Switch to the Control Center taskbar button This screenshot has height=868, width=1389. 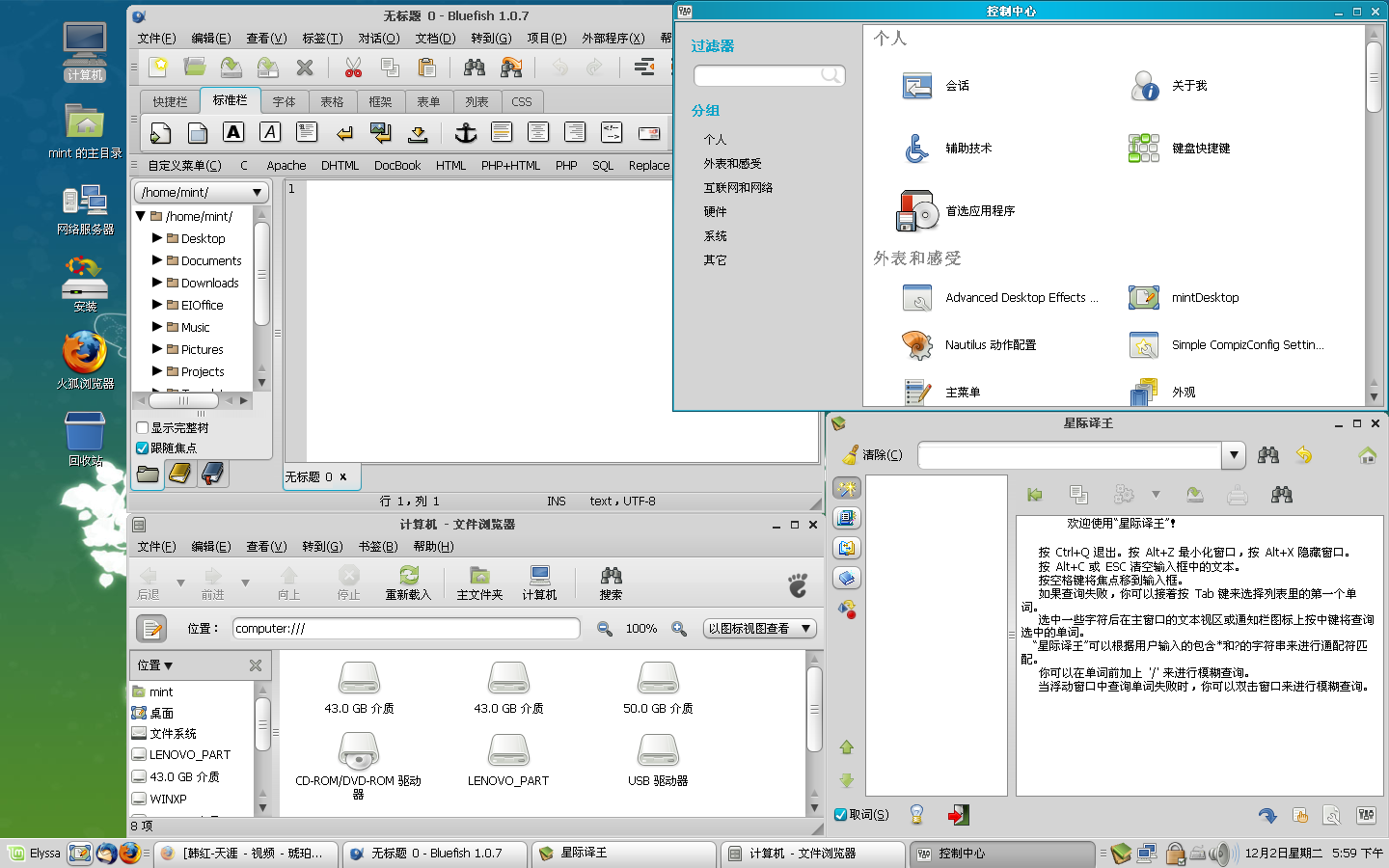click(1003, 854)
